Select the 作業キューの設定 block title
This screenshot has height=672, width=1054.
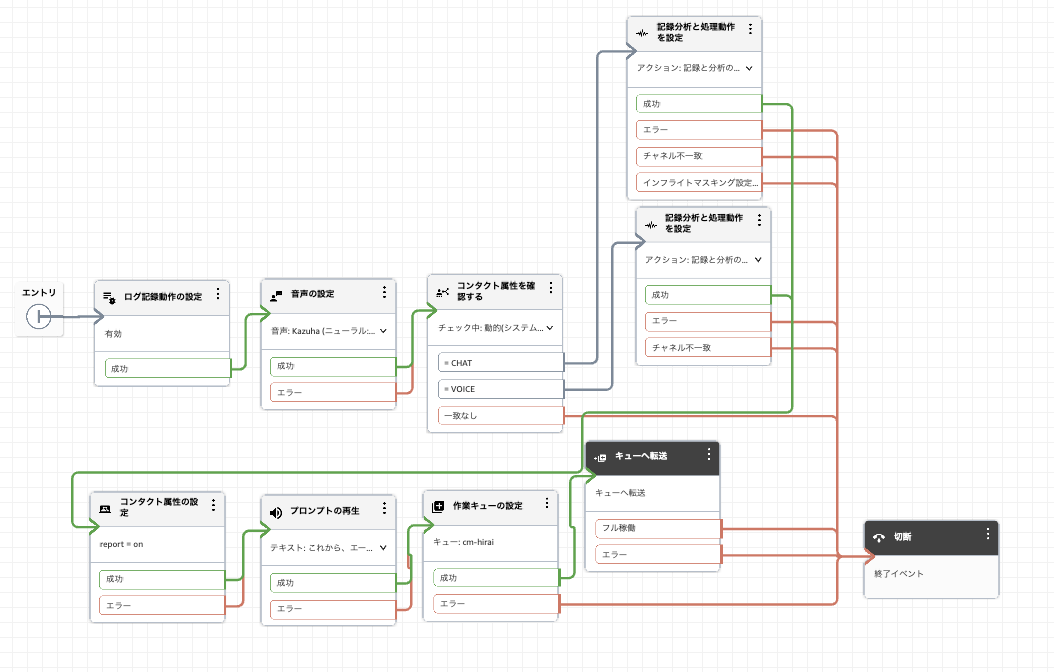(x=487, y=506)
